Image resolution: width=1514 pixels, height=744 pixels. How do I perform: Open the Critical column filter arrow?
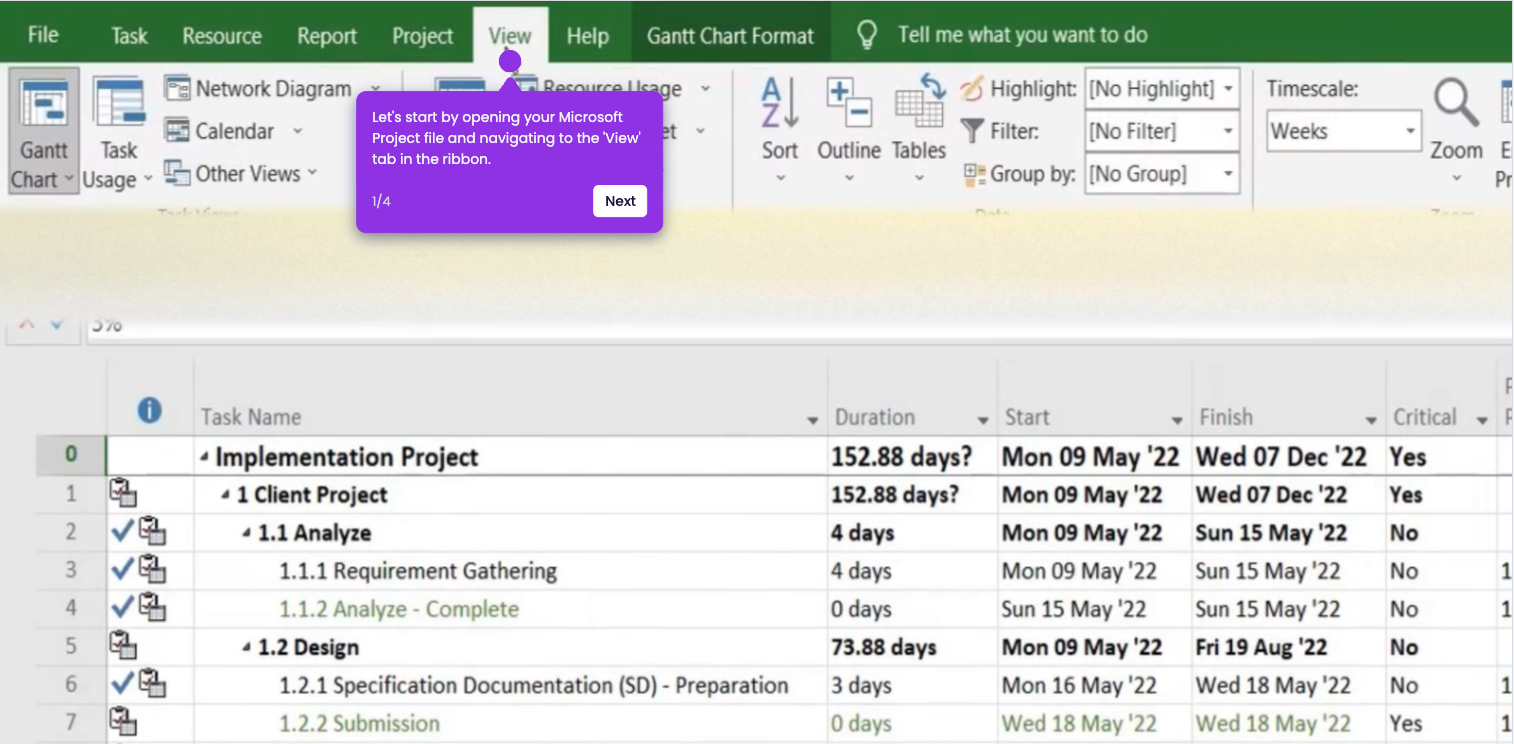pyautogui.click(x=1482, y=420)
